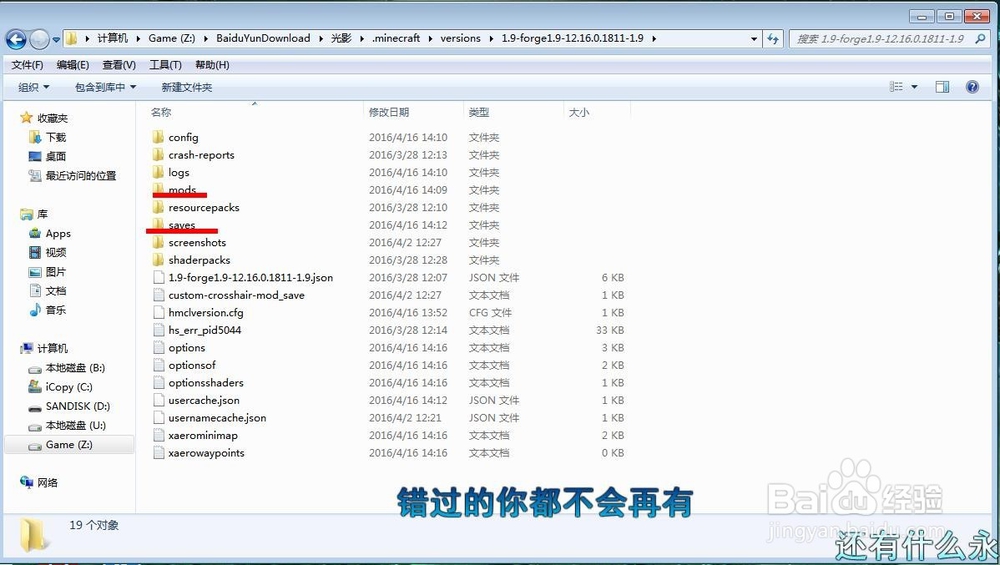
Task: Open the config folder icon
Action: tap(158, 137)
